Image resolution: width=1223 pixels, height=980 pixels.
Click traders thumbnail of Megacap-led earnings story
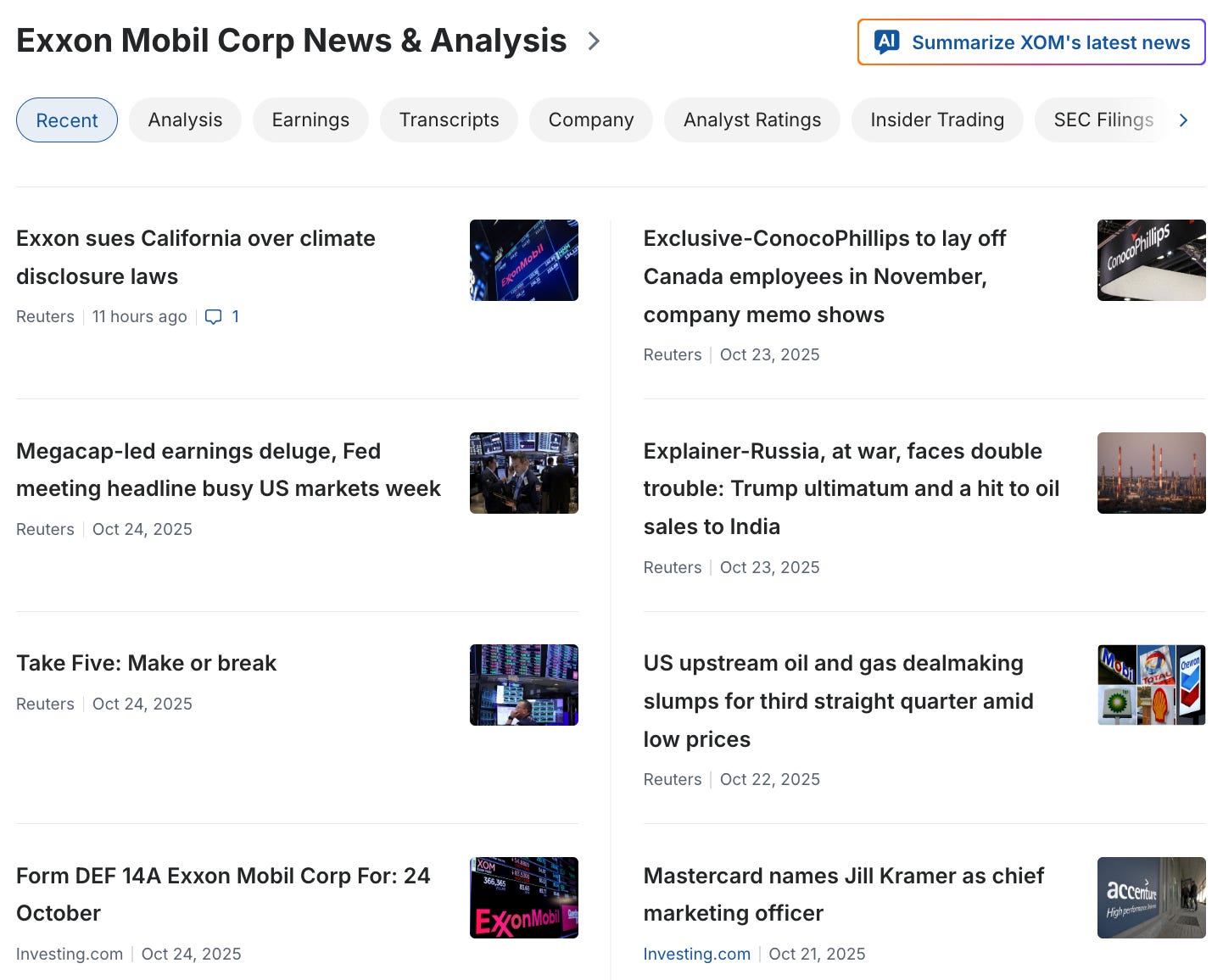(524, 473)
